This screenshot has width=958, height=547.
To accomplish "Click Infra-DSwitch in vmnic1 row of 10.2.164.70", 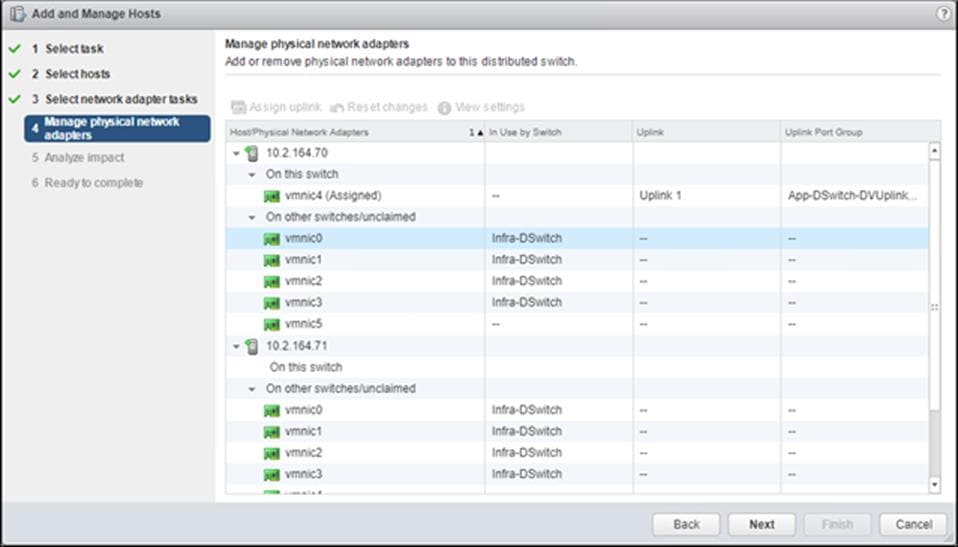I will coord(527,260).
